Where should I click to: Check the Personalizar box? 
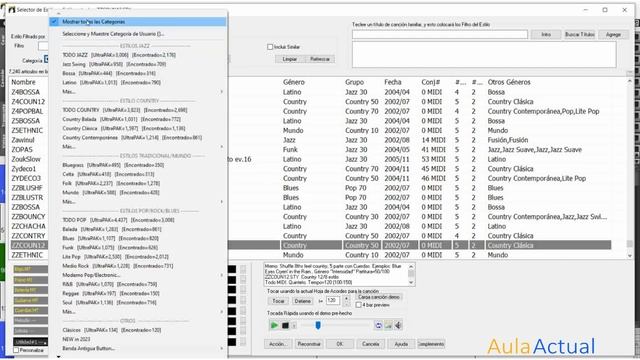pyautogui.click(x=16, y=350)
